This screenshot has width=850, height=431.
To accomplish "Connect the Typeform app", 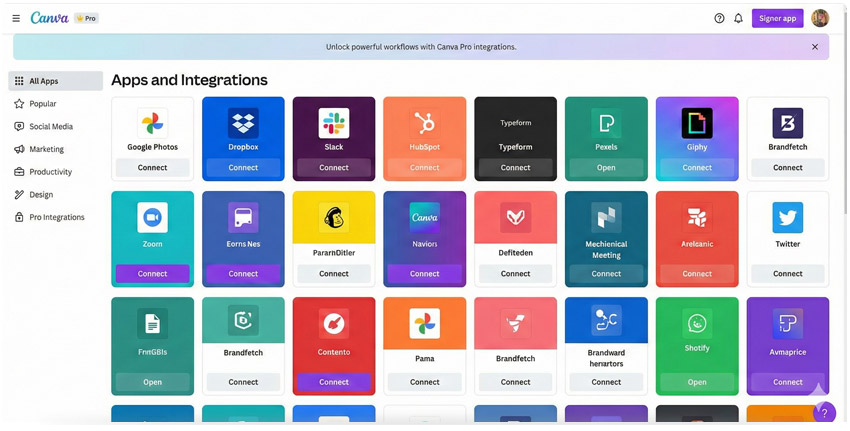I will coord(516,168).
